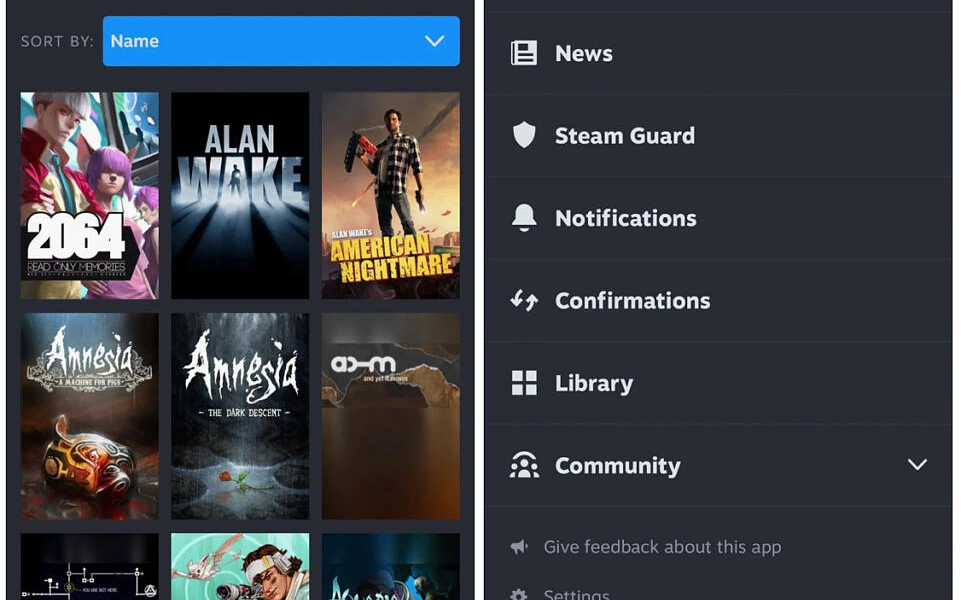
Task: Open the And Yet It Moves cover
Action: 391,416
